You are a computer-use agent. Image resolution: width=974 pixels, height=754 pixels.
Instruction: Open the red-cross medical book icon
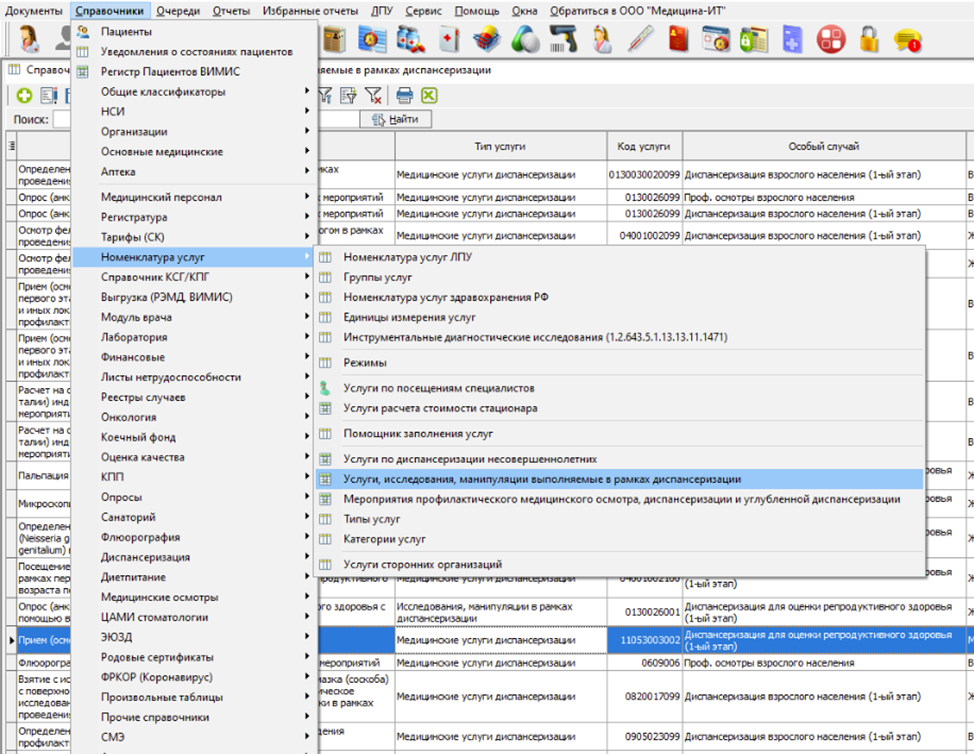click(448, 39)
